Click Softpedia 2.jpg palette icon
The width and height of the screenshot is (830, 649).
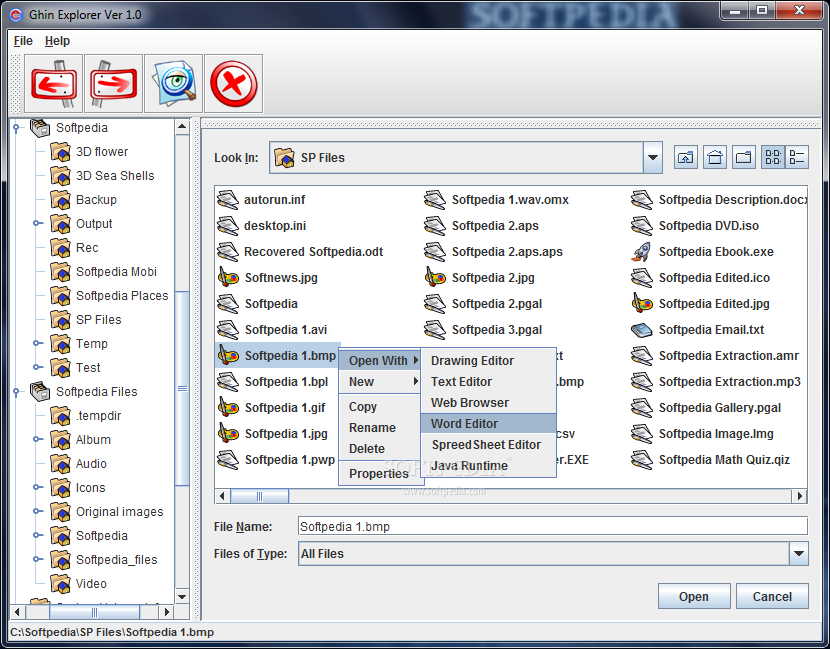click(x=435, y=277)
